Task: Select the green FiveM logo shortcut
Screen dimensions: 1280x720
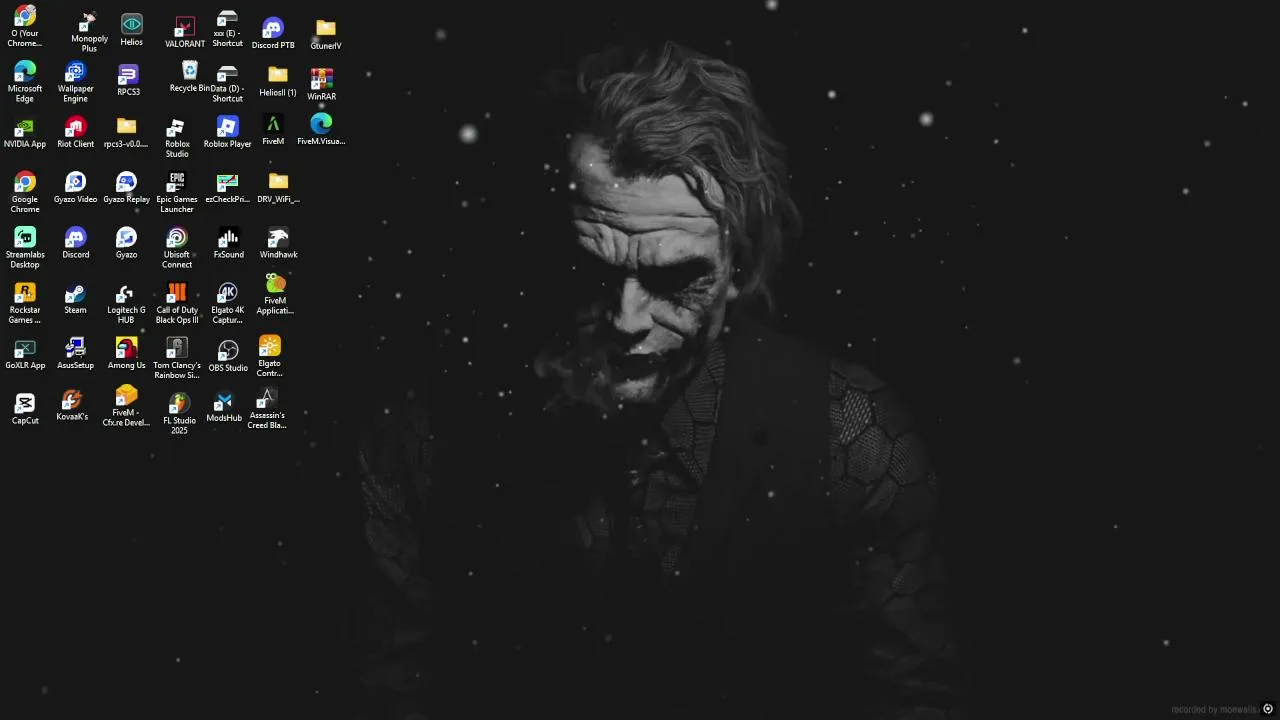Action: [273, 130]
